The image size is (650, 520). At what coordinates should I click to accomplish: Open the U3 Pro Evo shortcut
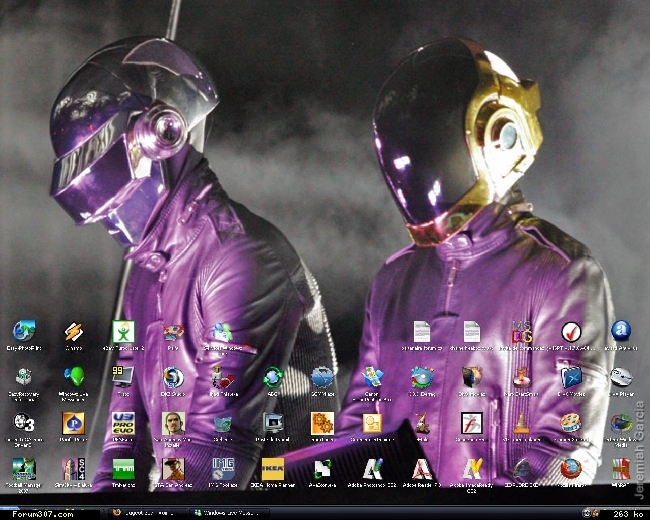123,423
